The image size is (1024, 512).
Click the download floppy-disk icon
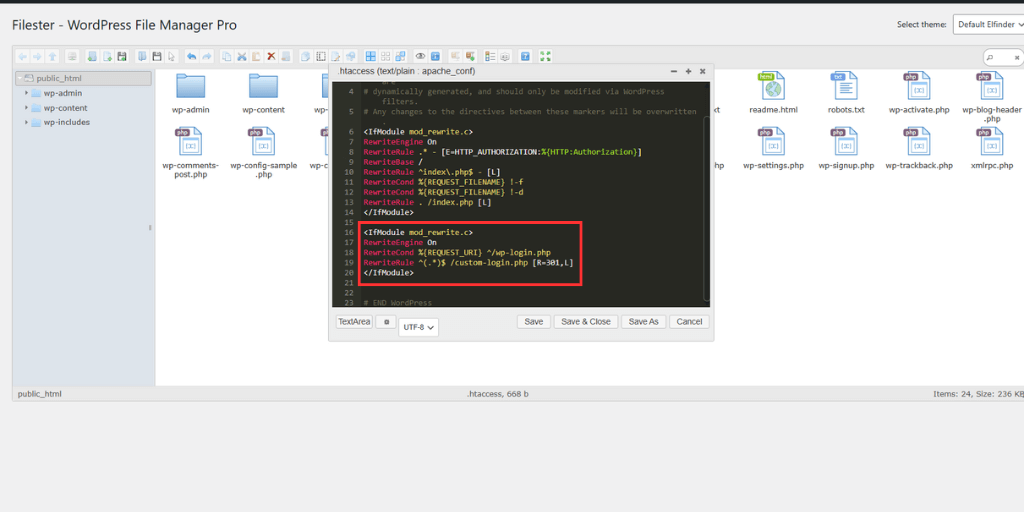coord(157,56)
